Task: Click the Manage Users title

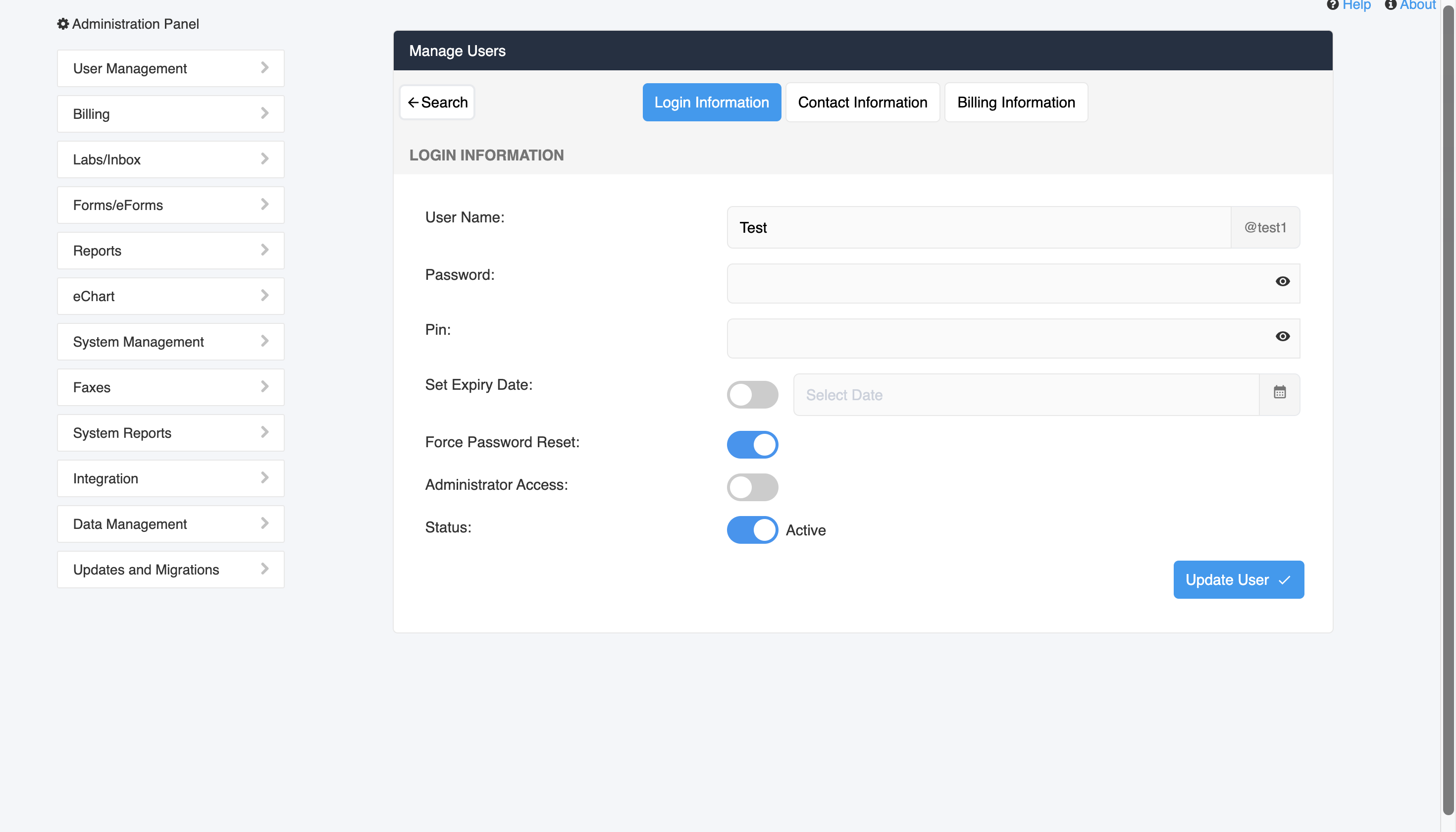Action: pyautogui.click(x=457, y=51)
